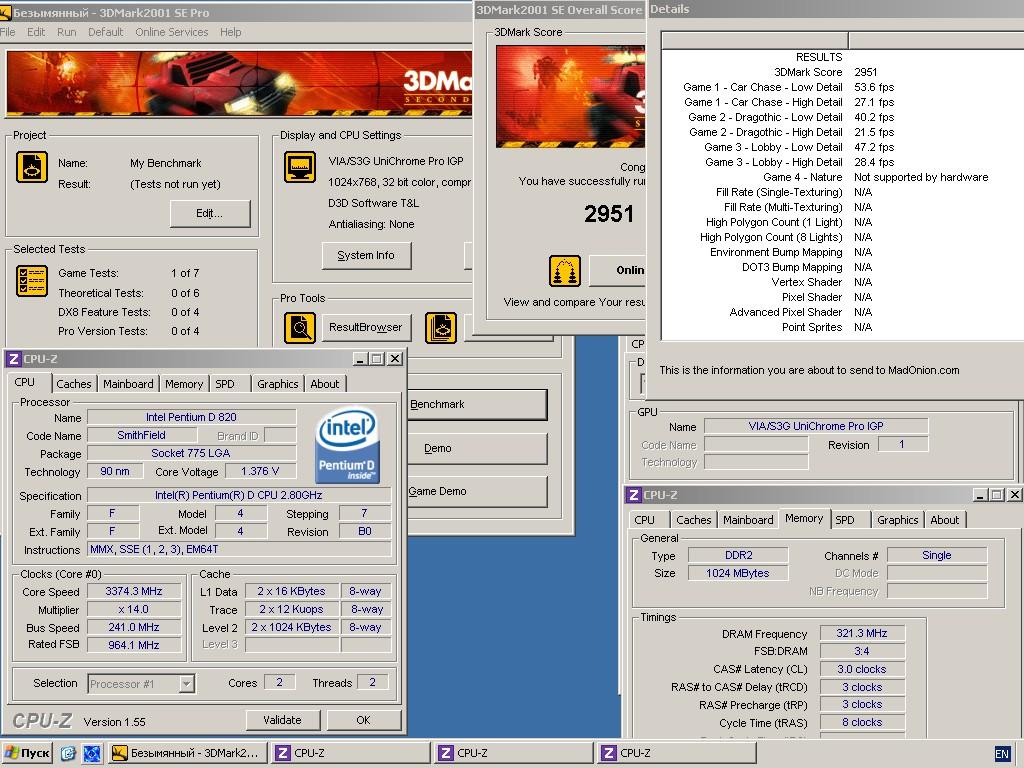Click the Online ResultBrowser tree icon in score window
The width and height of the screenshot is (1024, 768).
(x=565, y=271)
